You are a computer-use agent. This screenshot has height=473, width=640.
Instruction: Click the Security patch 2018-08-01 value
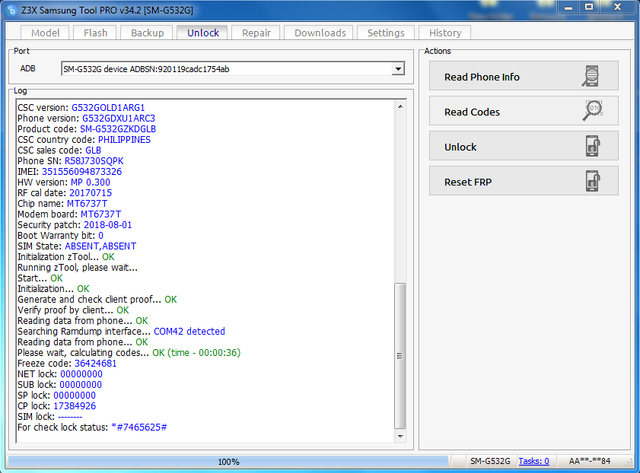point(108,225)
